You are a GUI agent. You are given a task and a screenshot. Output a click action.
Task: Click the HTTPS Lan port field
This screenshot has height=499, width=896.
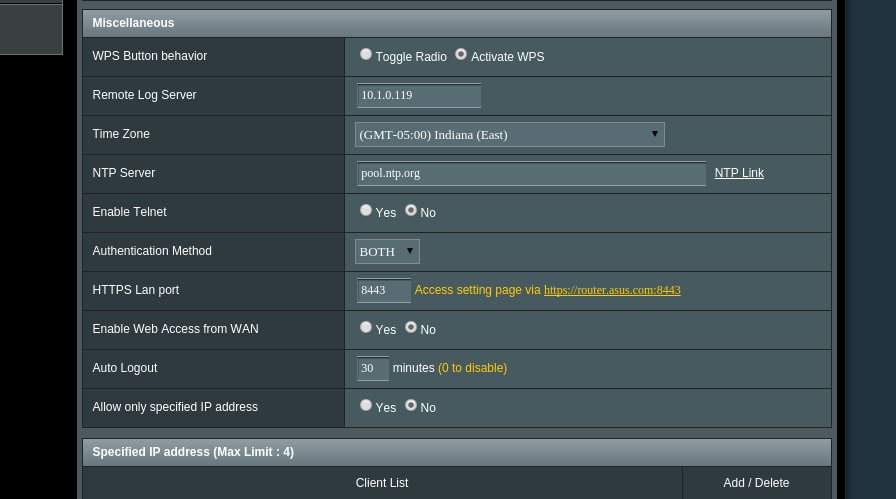pyautogui.click(x=384, y=290)
